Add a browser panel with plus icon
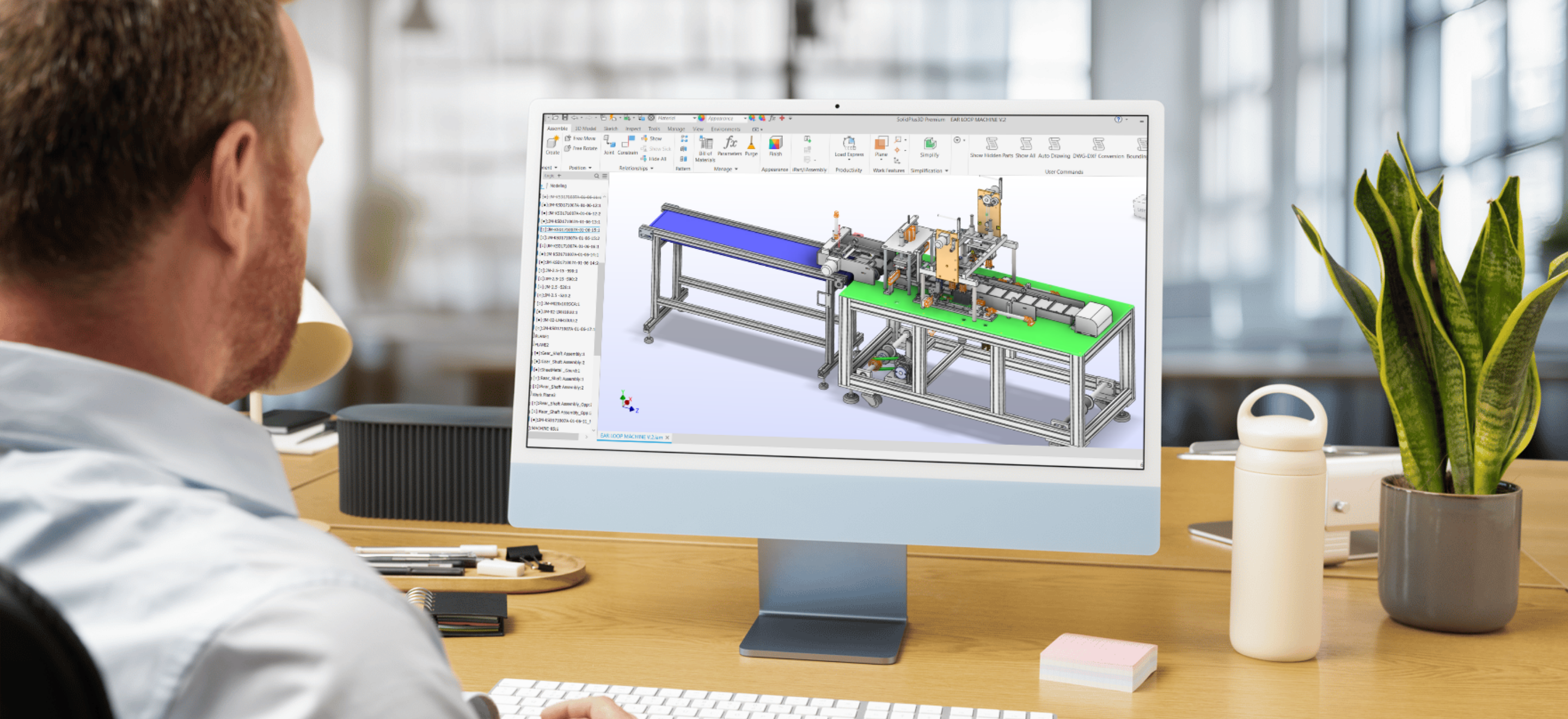 [x=559, y=176]
